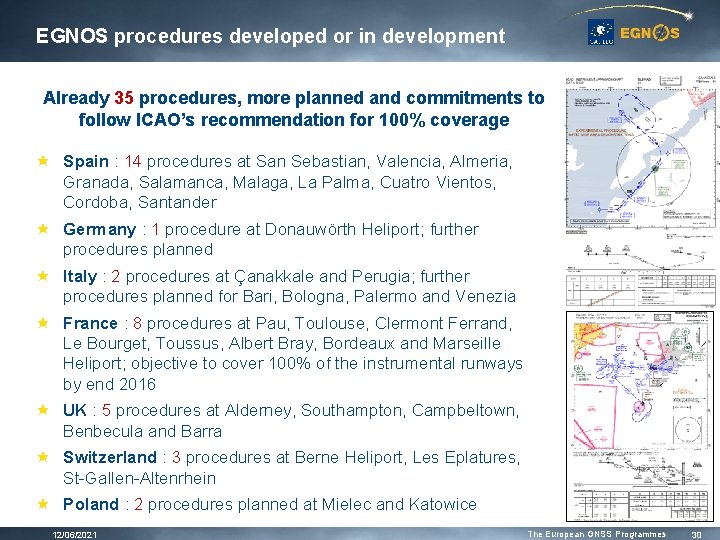This screenshot has width=720, height=540.
Task: Select the red '35' number in the subtitle
Action: click(x=124, y=98)
